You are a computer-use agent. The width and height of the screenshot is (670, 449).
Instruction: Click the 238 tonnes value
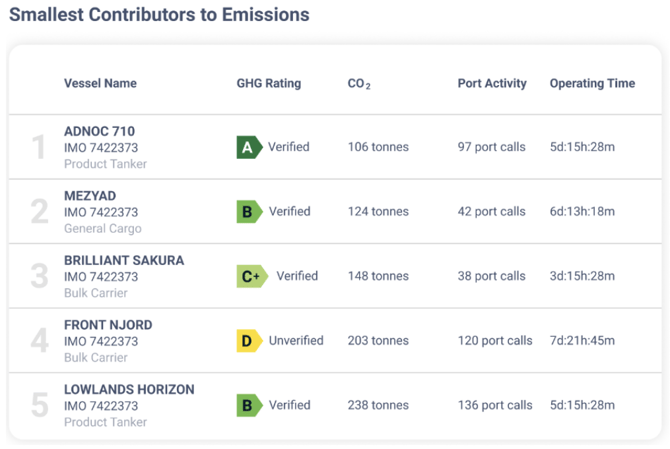378,405
